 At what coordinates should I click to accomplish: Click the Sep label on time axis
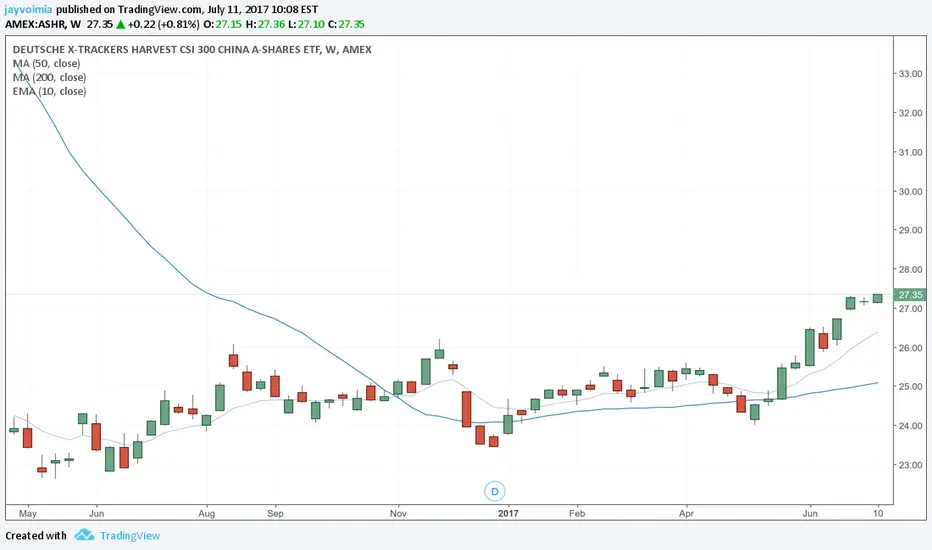pyautogui.click(x=275, y=513)
